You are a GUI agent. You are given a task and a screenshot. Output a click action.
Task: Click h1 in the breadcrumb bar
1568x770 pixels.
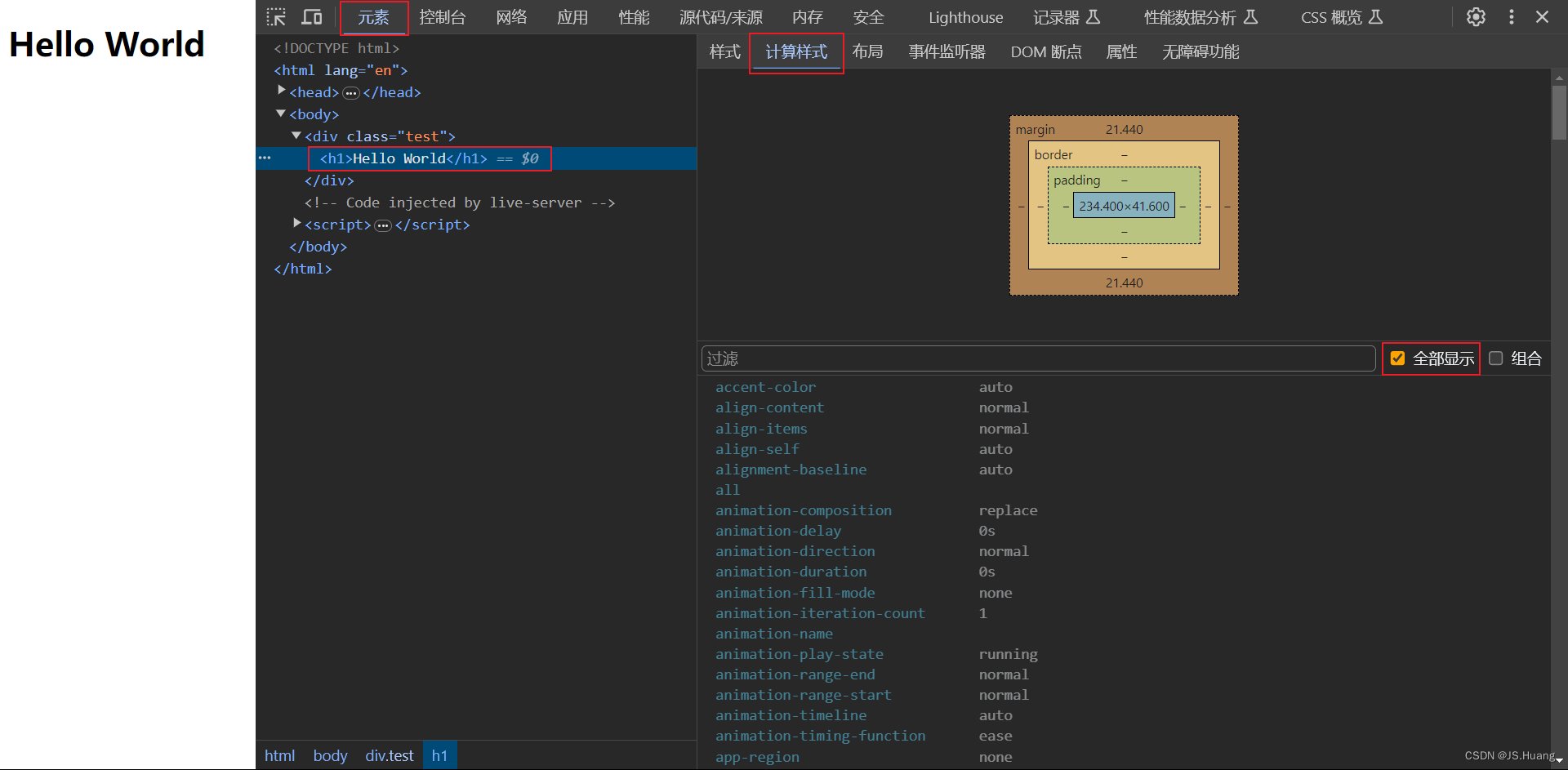pos(439,755)
